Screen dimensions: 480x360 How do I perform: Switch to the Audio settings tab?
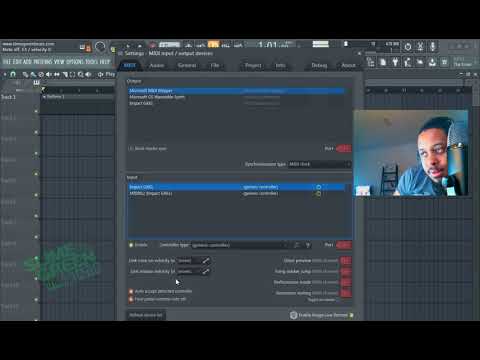(156, 65)
